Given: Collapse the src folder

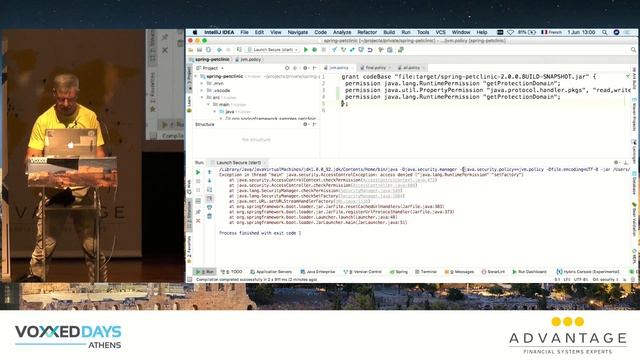Looking at the screenshot, I should click(x=202, y=98).
